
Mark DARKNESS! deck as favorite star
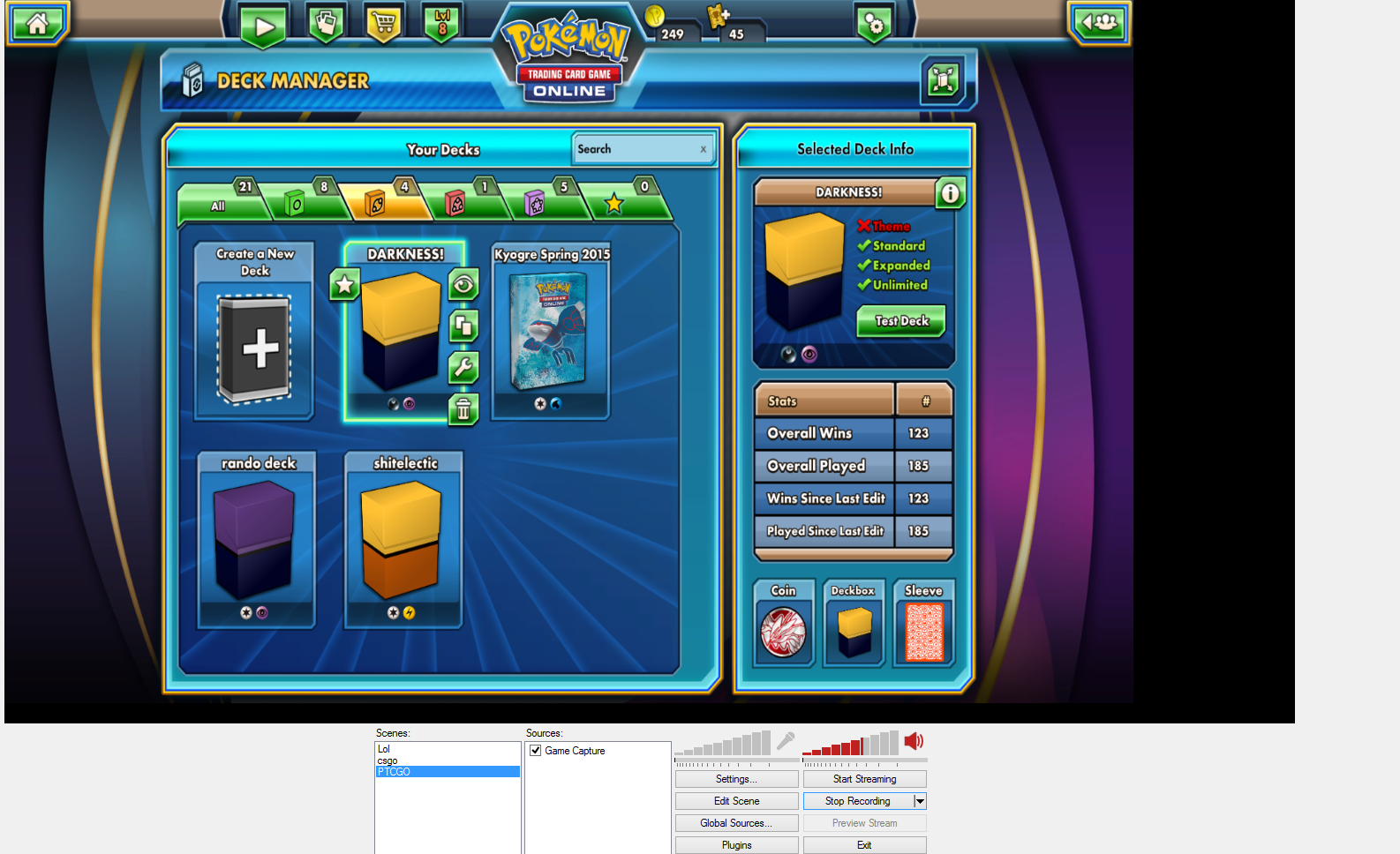point(344,284)
